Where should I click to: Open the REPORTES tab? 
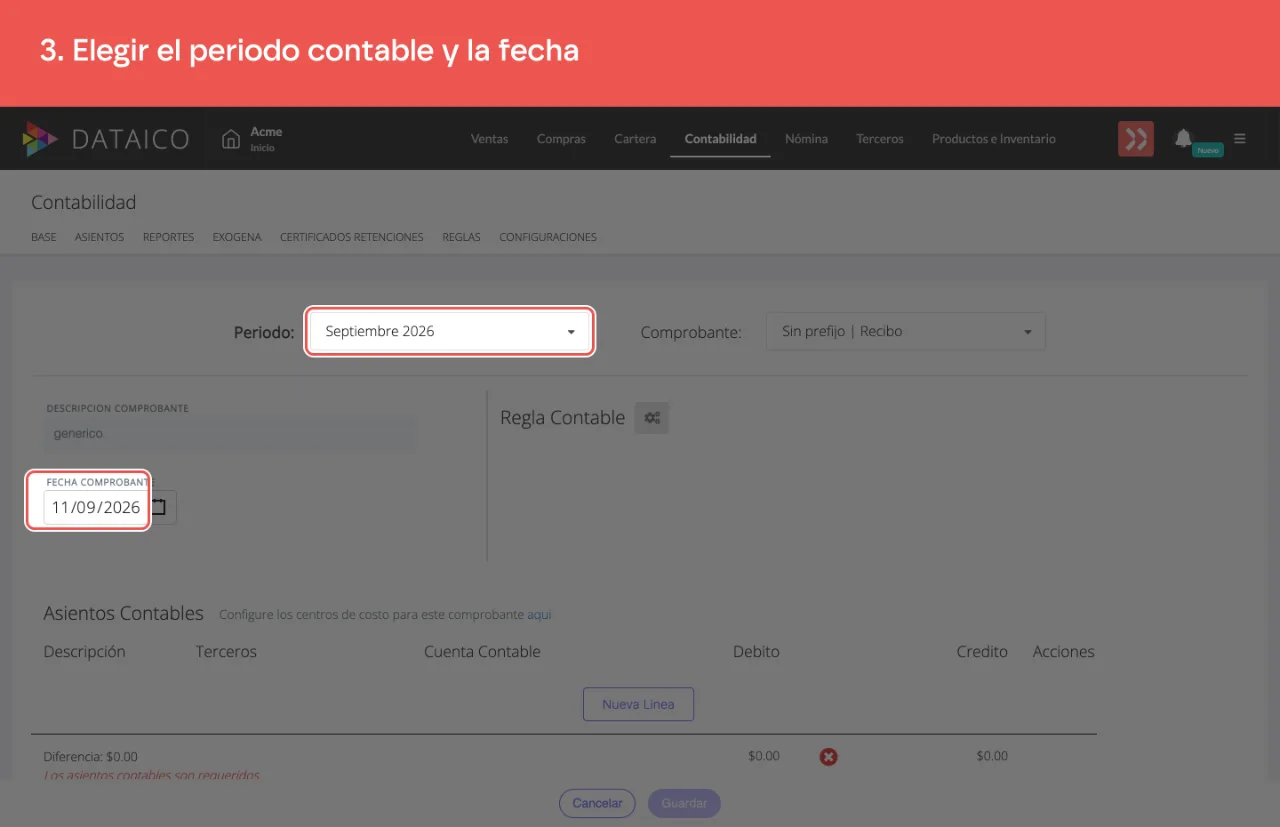click(x=169, y=238)
